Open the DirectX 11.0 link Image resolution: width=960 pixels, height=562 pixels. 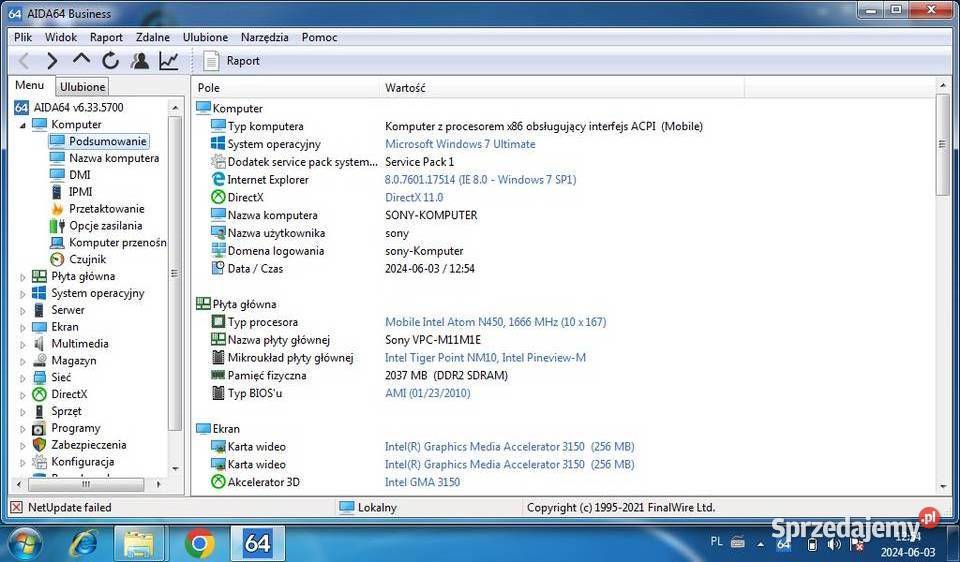click(414, 197)
